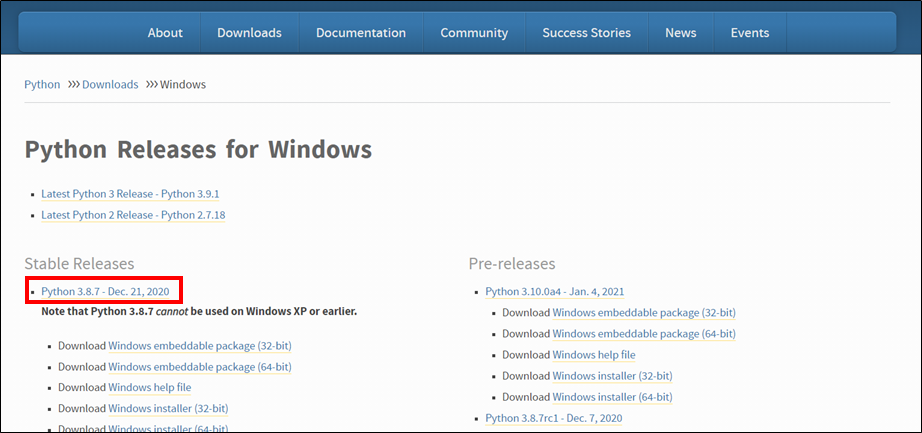922x433 pixels.
Task: Go to the Downloads breadcrumb link
Action: [x=110, y=85]
